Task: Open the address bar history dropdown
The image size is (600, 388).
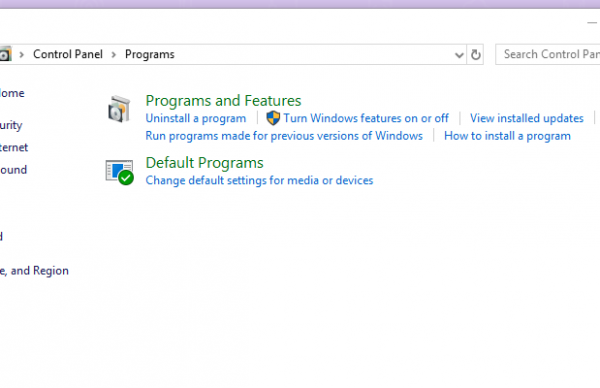Action: pyautogui.click(x=459, y=55)
